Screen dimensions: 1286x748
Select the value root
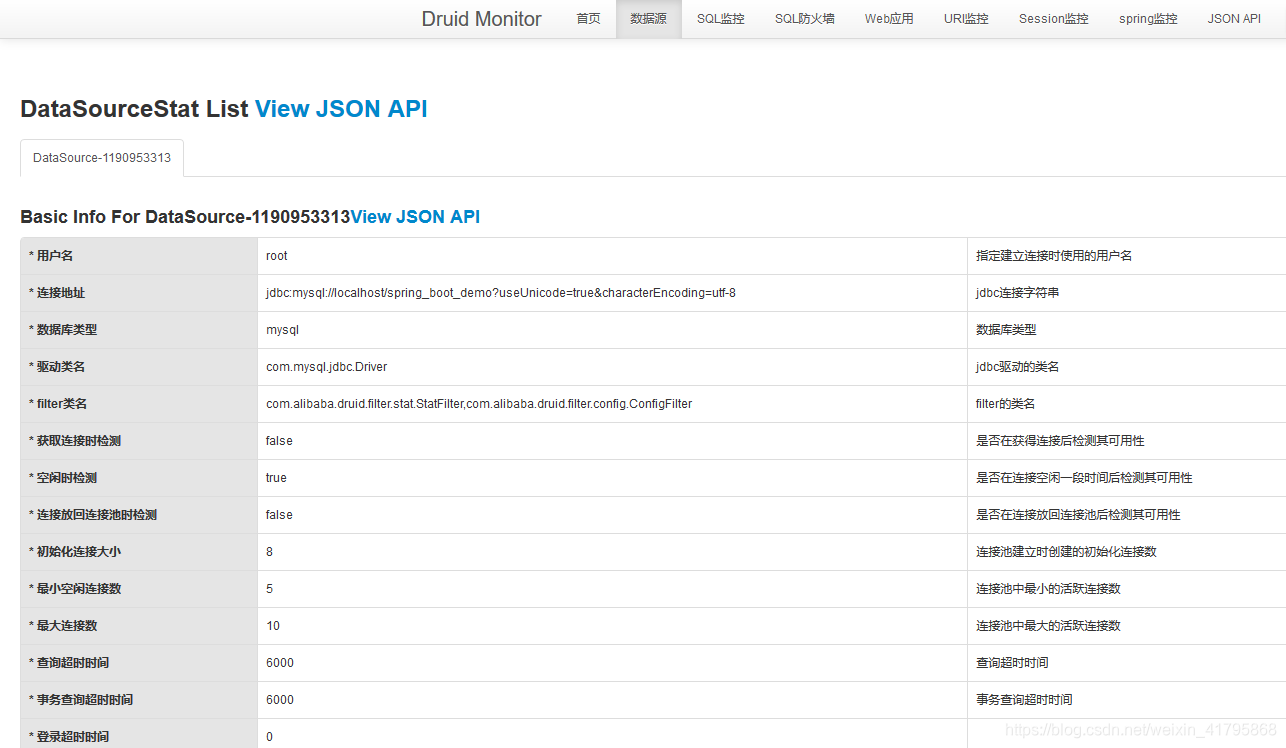277,256
